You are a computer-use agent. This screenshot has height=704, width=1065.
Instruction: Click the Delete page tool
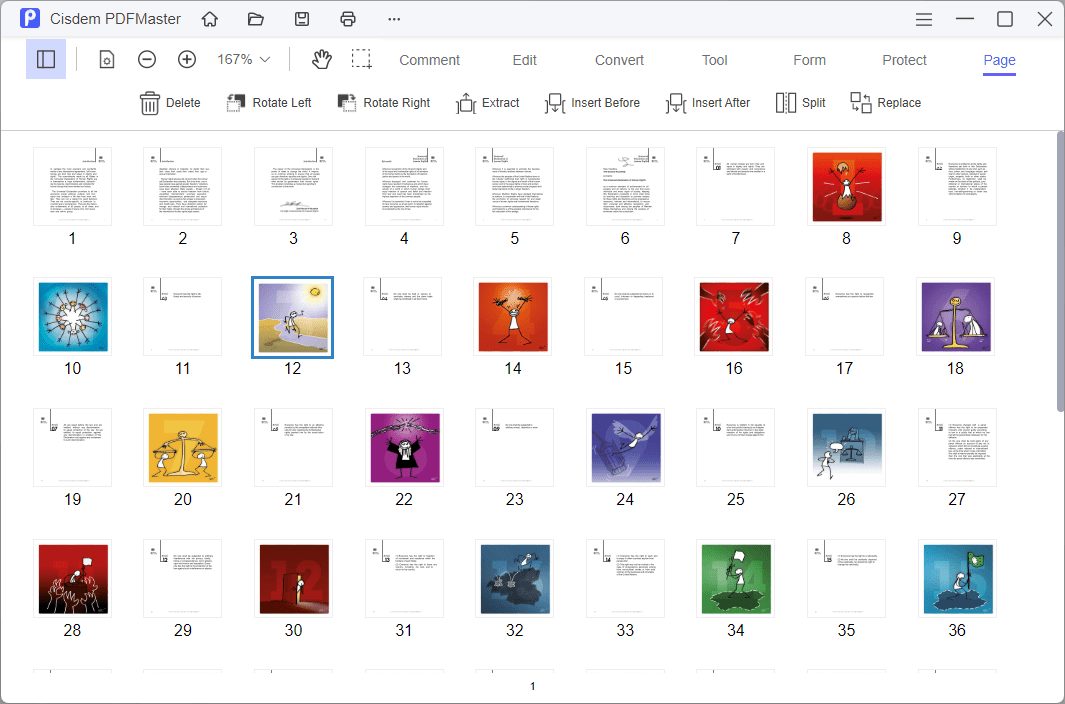tap(170, 102)
